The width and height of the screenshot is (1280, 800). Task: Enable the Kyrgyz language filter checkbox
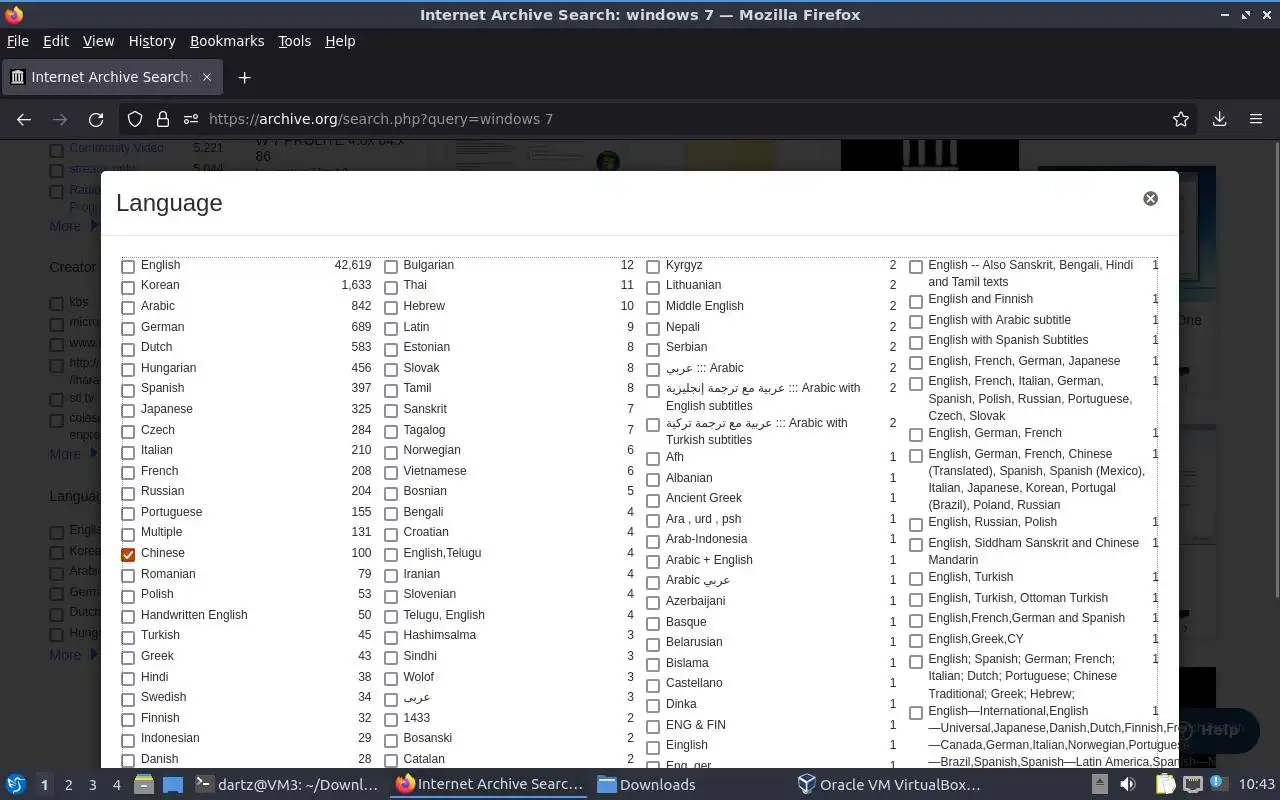point(653,266)
